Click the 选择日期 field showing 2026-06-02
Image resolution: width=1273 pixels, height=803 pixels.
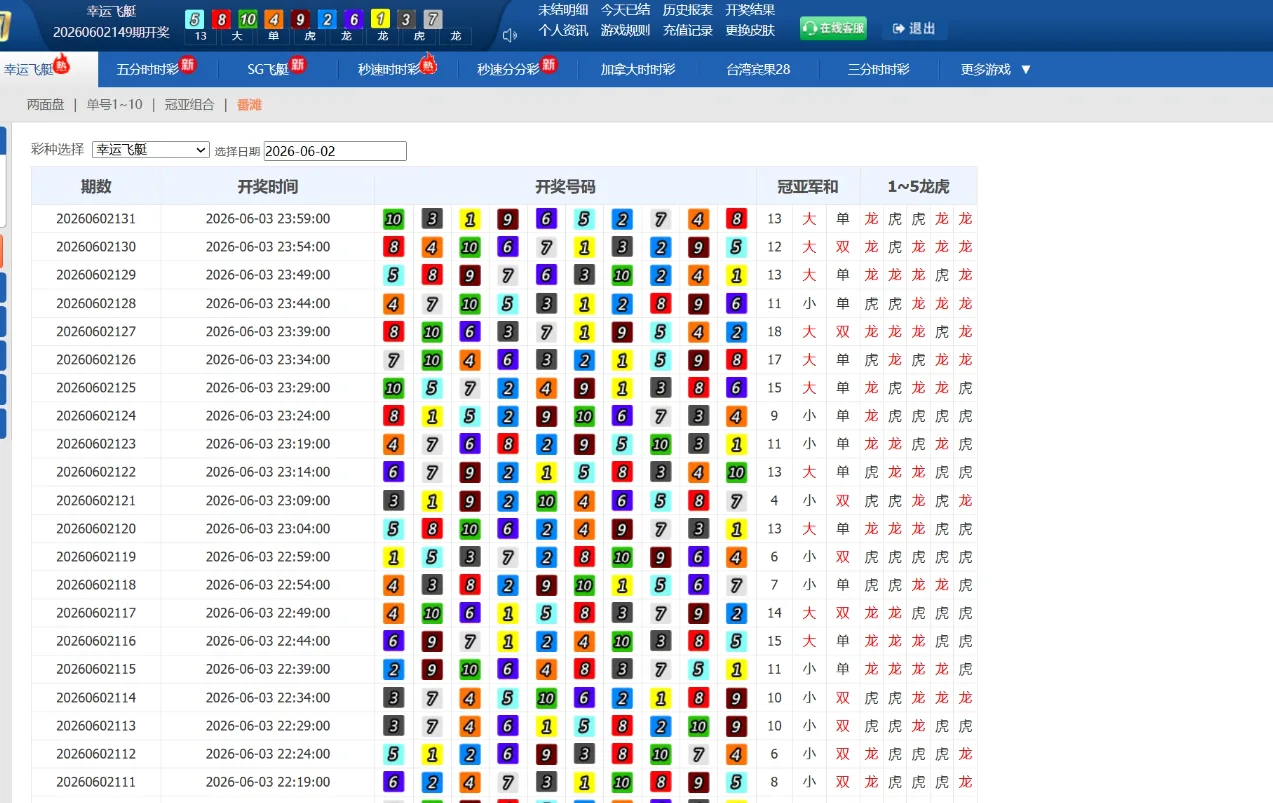pos(335,151)
